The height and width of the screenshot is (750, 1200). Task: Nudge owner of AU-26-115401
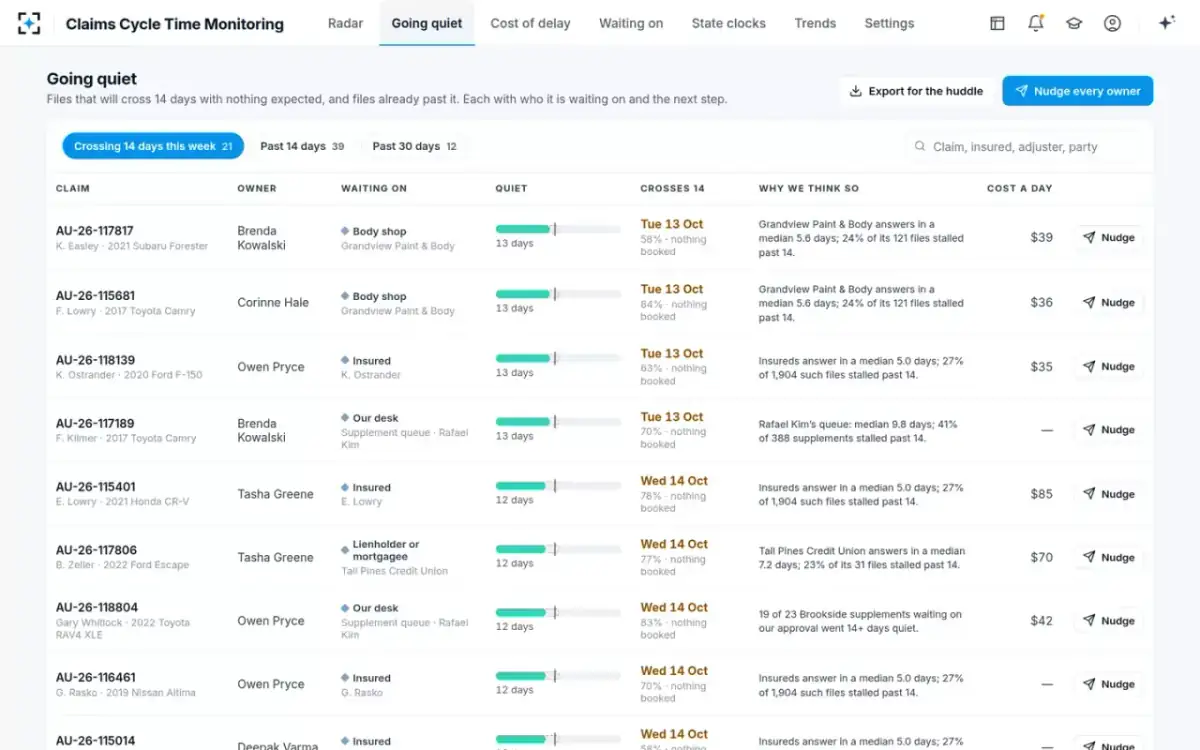[1108, 494]
